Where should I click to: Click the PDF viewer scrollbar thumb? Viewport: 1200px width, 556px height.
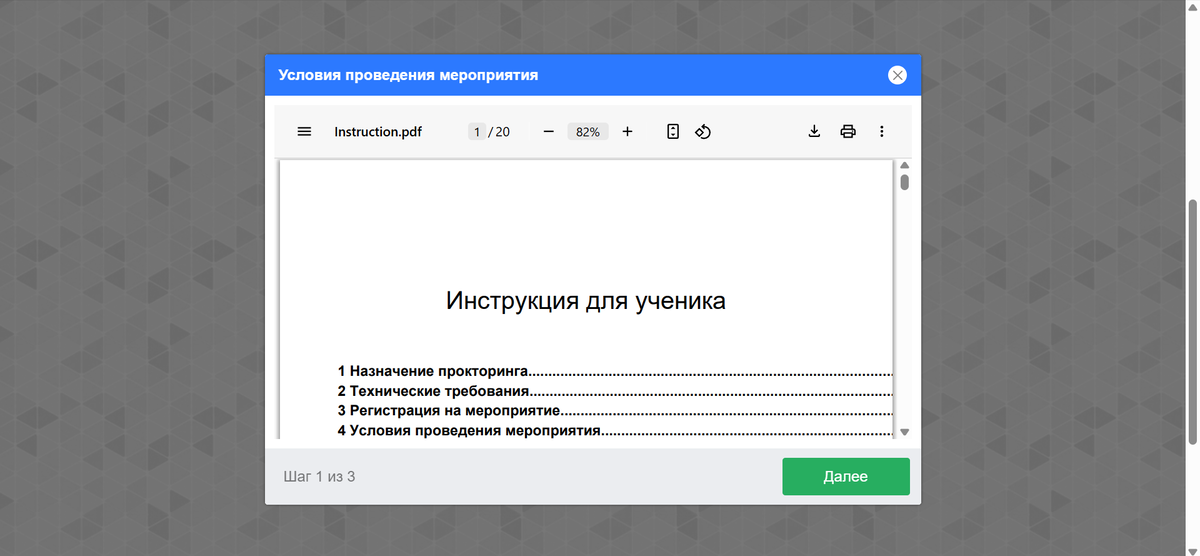(905, 182)
